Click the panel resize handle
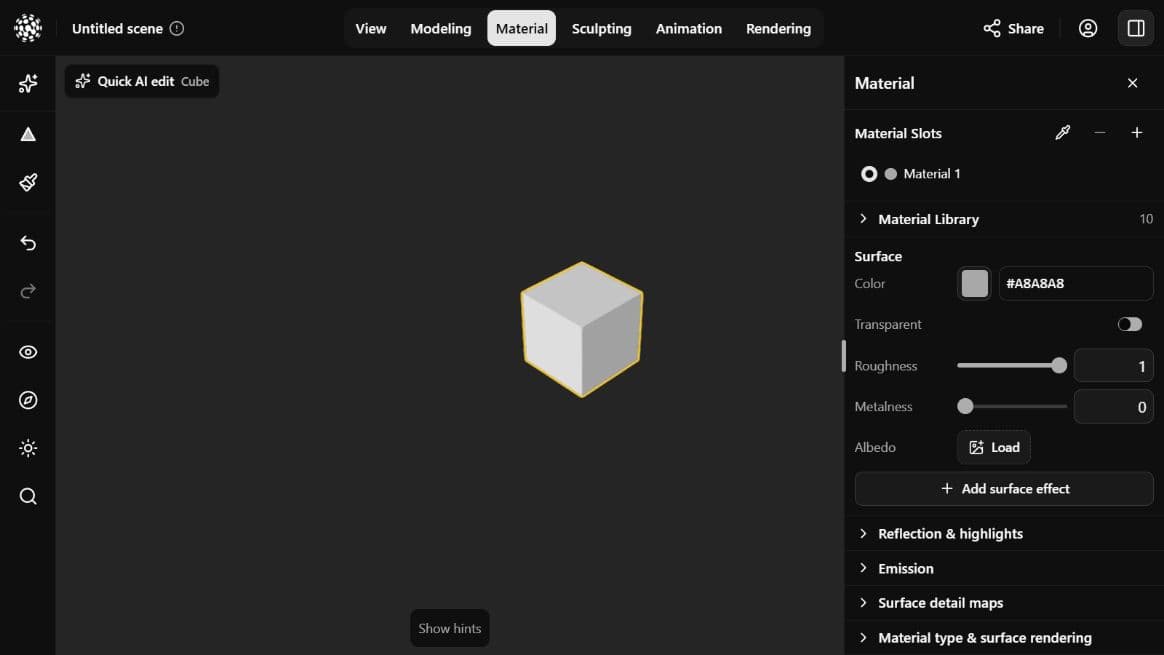 843,356
